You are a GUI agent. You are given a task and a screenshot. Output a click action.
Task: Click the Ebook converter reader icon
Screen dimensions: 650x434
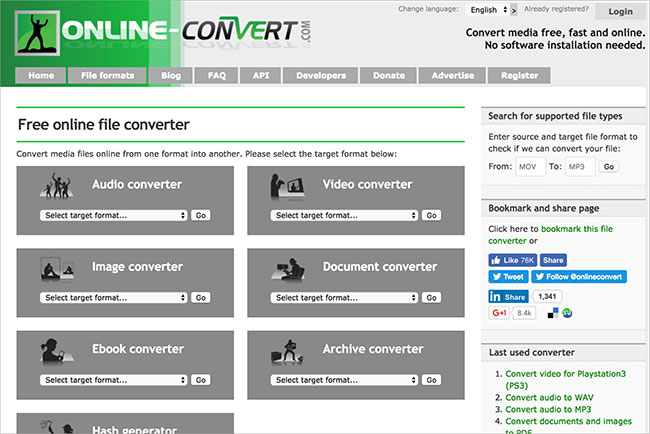click(x=57, y=351)
